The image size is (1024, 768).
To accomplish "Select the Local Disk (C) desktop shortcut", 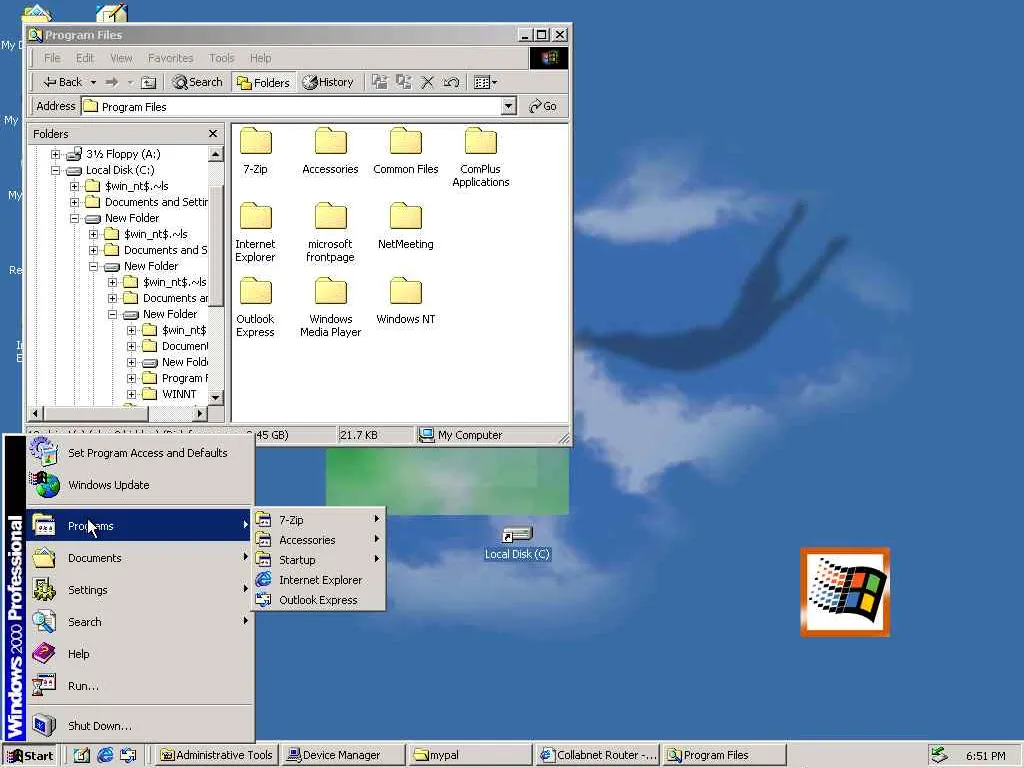I will (517, 543).
